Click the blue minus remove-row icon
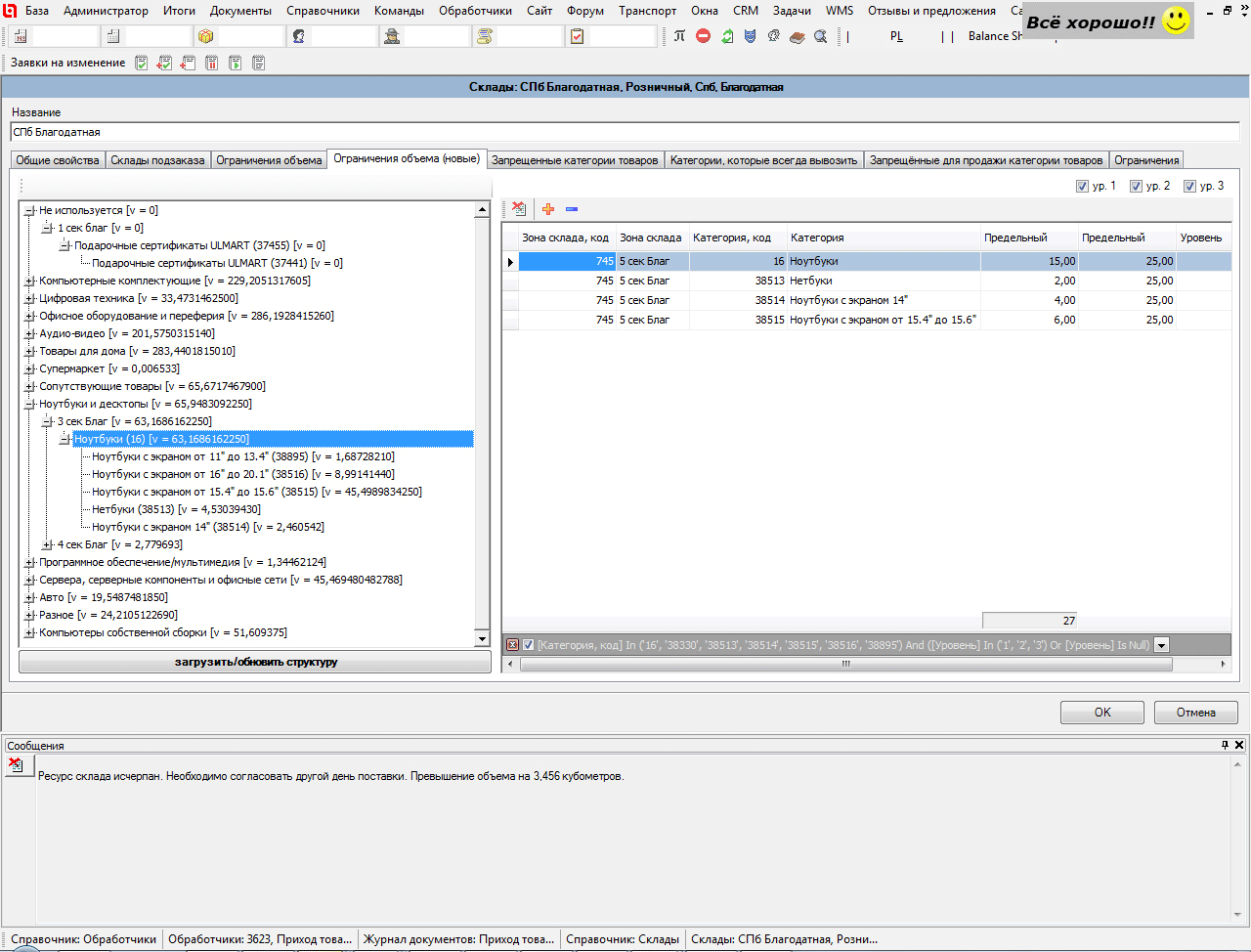 point(572,208)
